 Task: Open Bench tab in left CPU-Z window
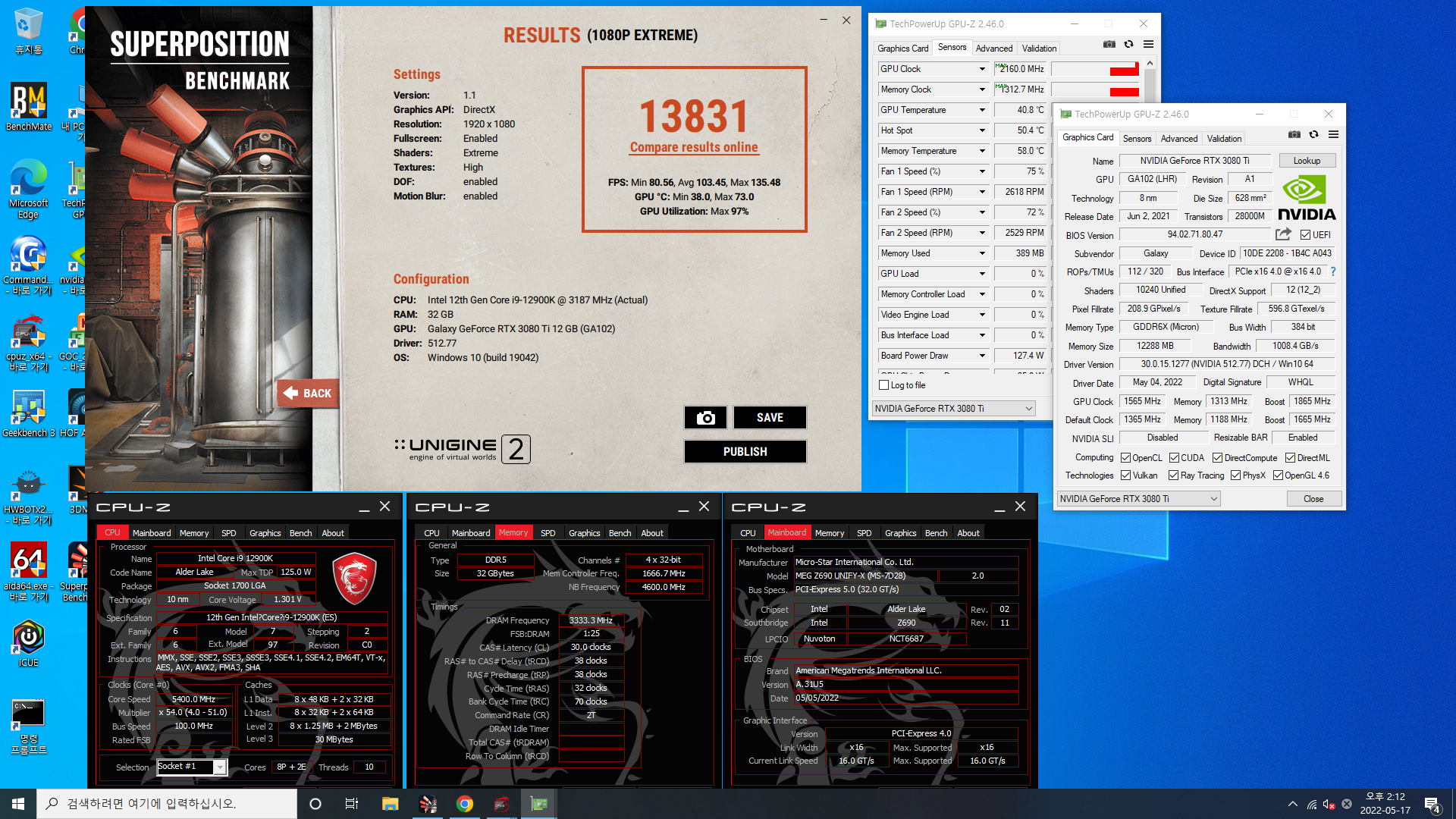pos(300,533)
